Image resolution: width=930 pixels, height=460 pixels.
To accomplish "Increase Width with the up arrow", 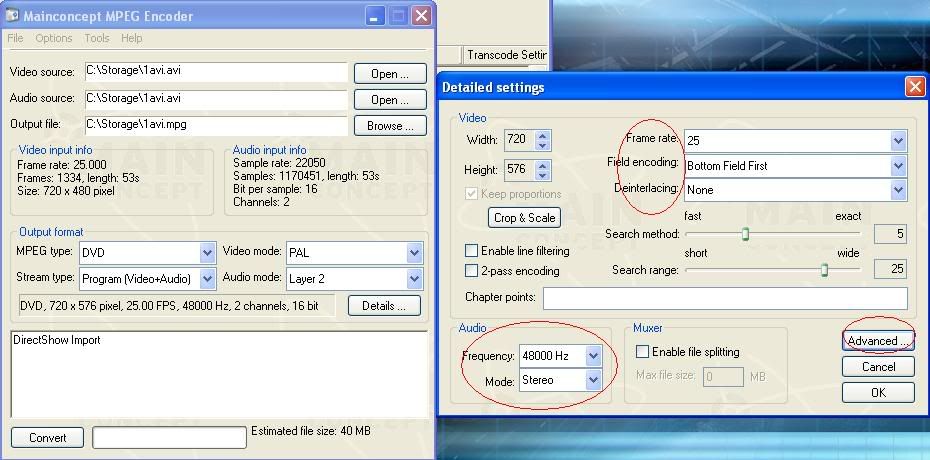I will click(x=543, y=135).
